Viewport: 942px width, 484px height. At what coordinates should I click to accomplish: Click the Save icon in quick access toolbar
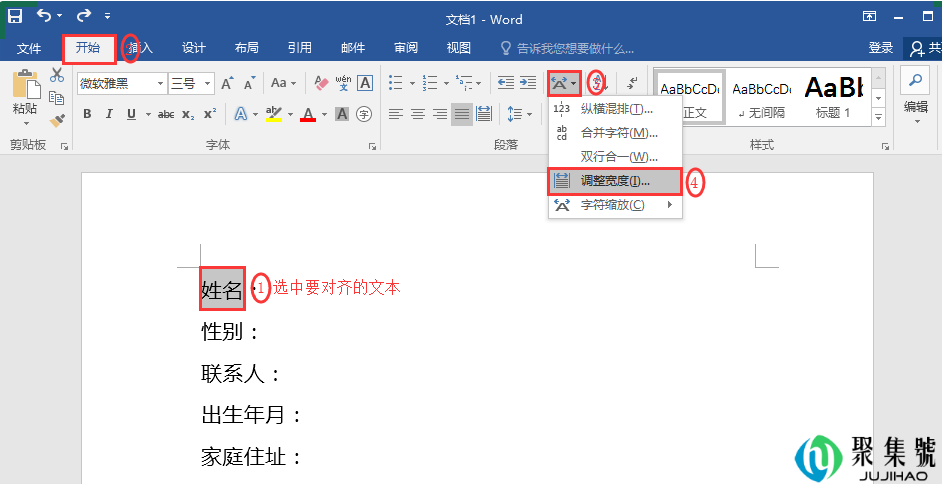[x=15, y=16]
